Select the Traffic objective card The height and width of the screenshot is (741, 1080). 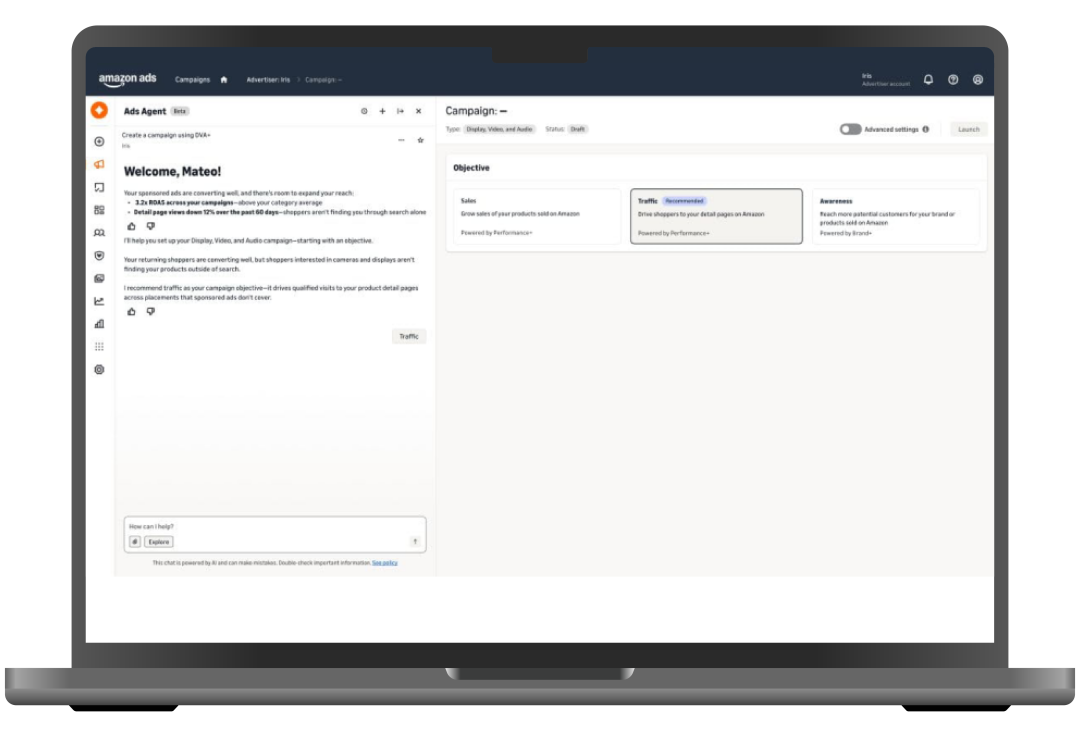pos(716,216)
